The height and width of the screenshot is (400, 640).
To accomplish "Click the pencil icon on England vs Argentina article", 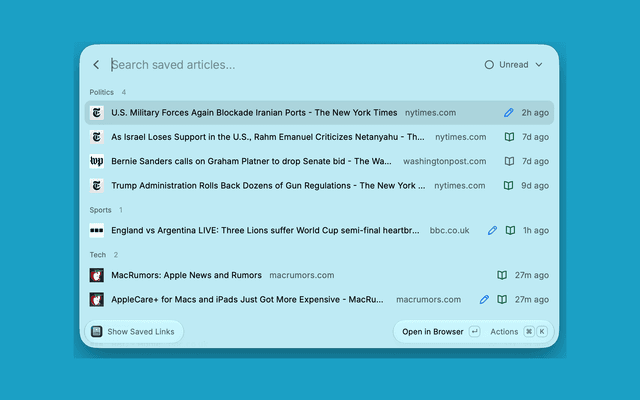I will pyautogui.click(x=492, y=230).
